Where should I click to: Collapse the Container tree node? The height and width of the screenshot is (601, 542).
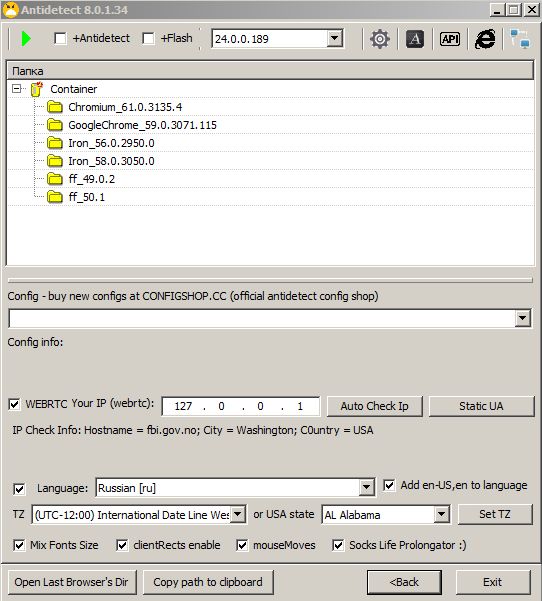click(x=16, y=89)
